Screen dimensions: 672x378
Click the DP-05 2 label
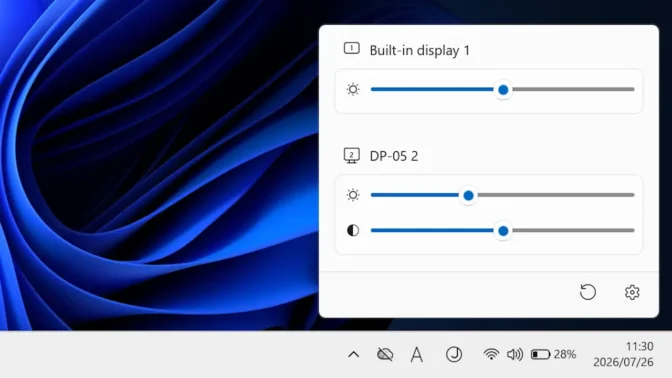394,156
